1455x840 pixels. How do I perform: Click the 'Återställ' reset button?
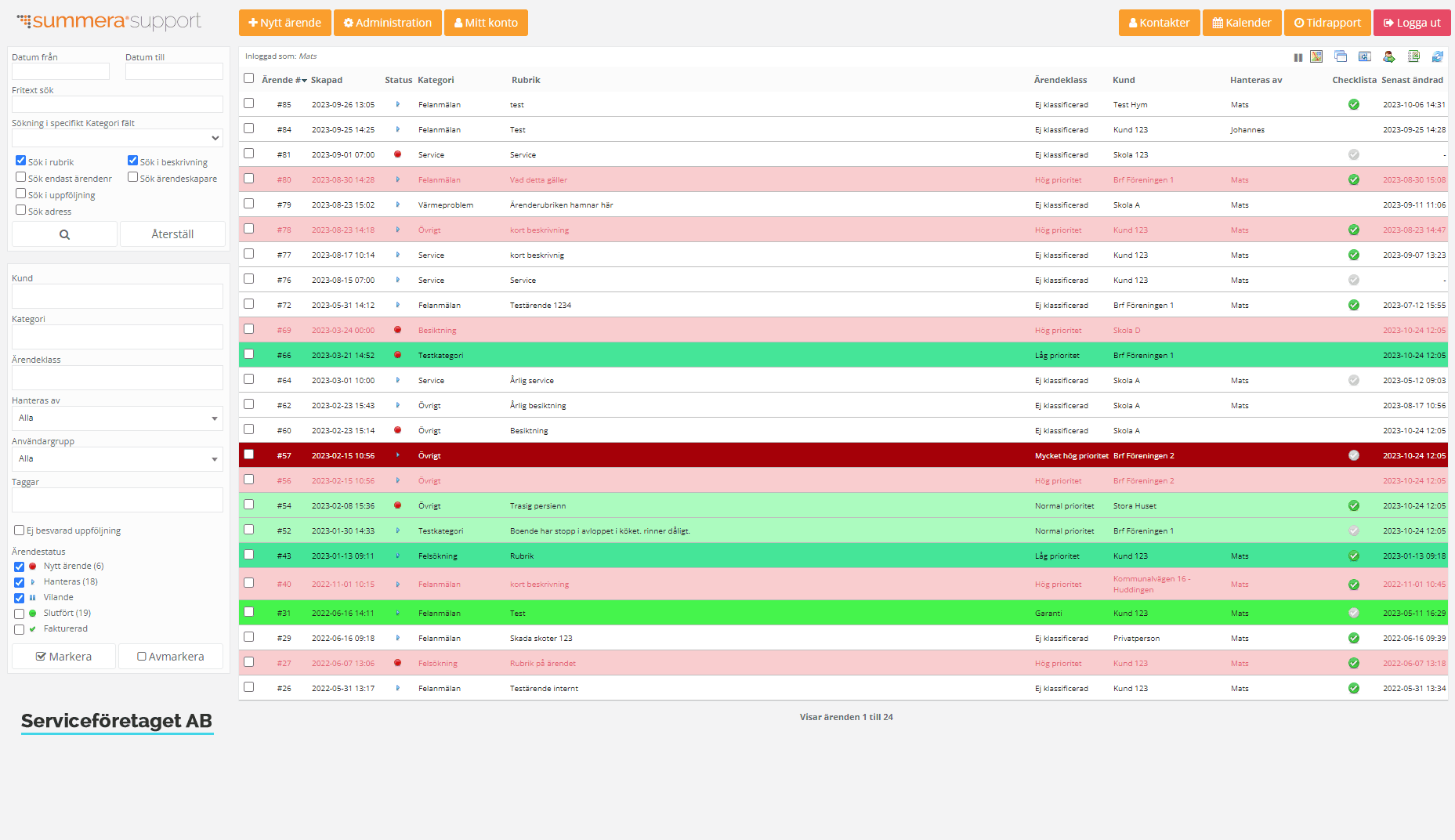[172, 234]
